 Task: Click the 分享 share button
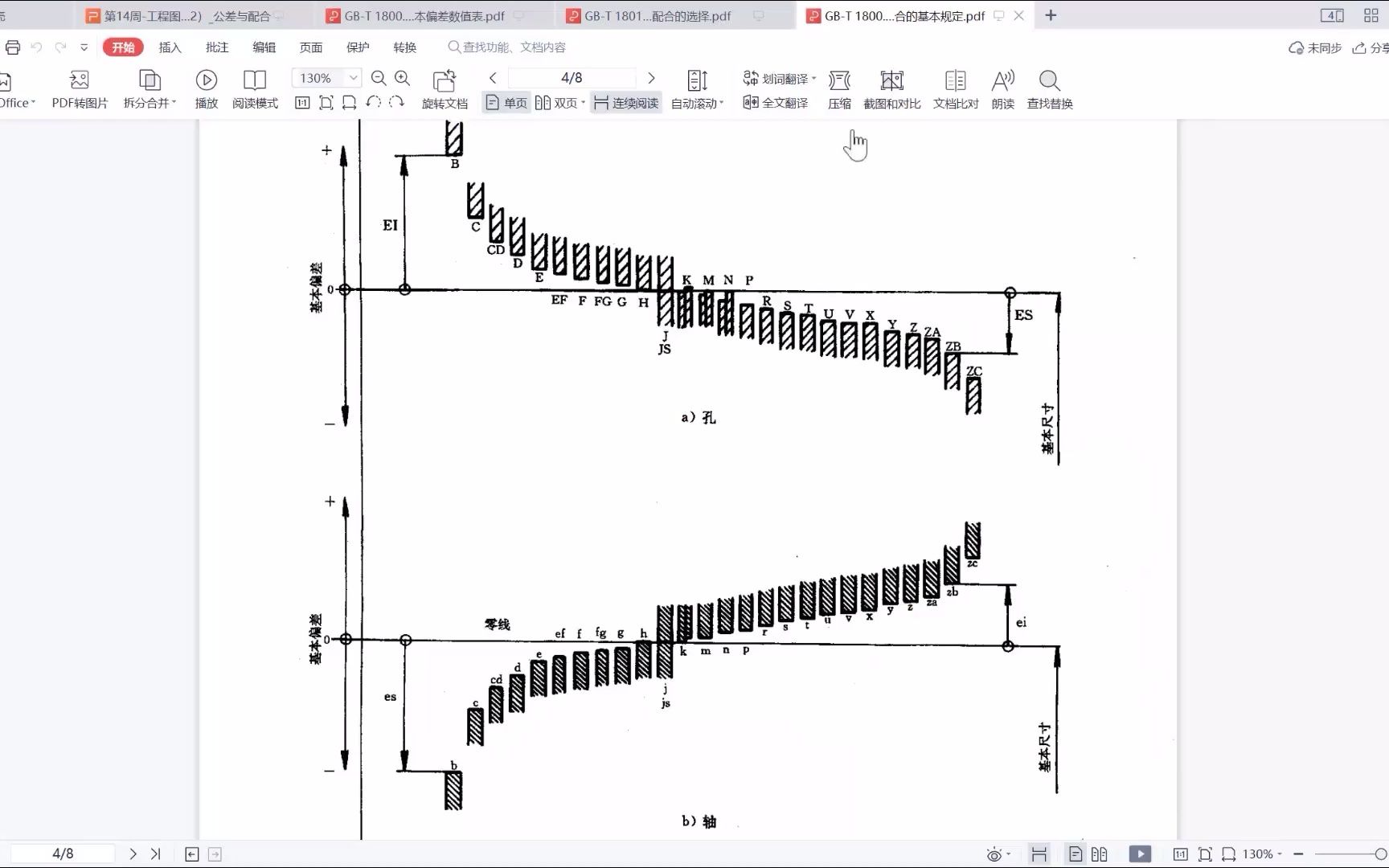1371,47
